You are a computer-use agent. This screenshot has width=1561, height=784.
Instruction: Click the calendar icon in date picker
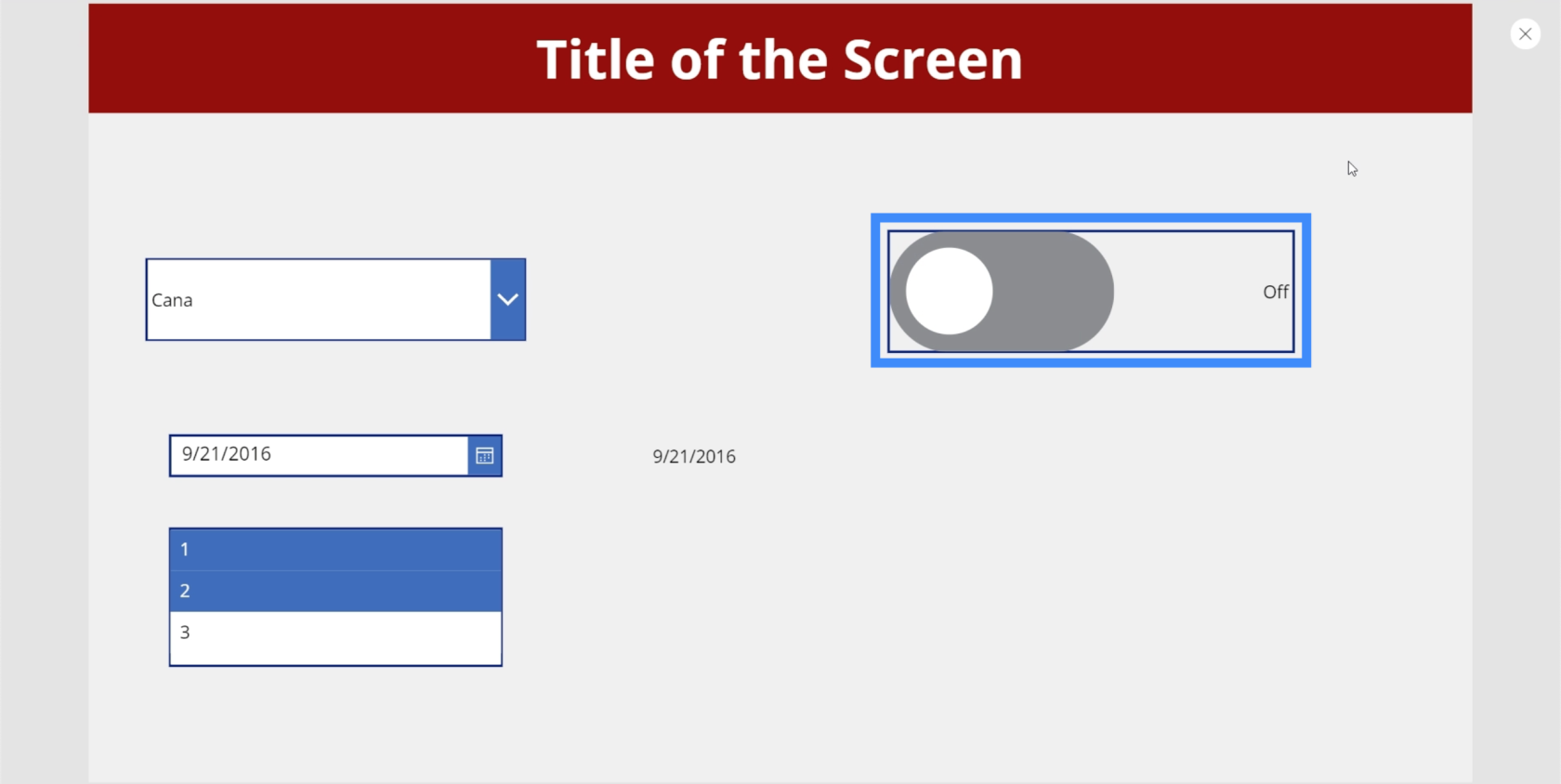484,455
